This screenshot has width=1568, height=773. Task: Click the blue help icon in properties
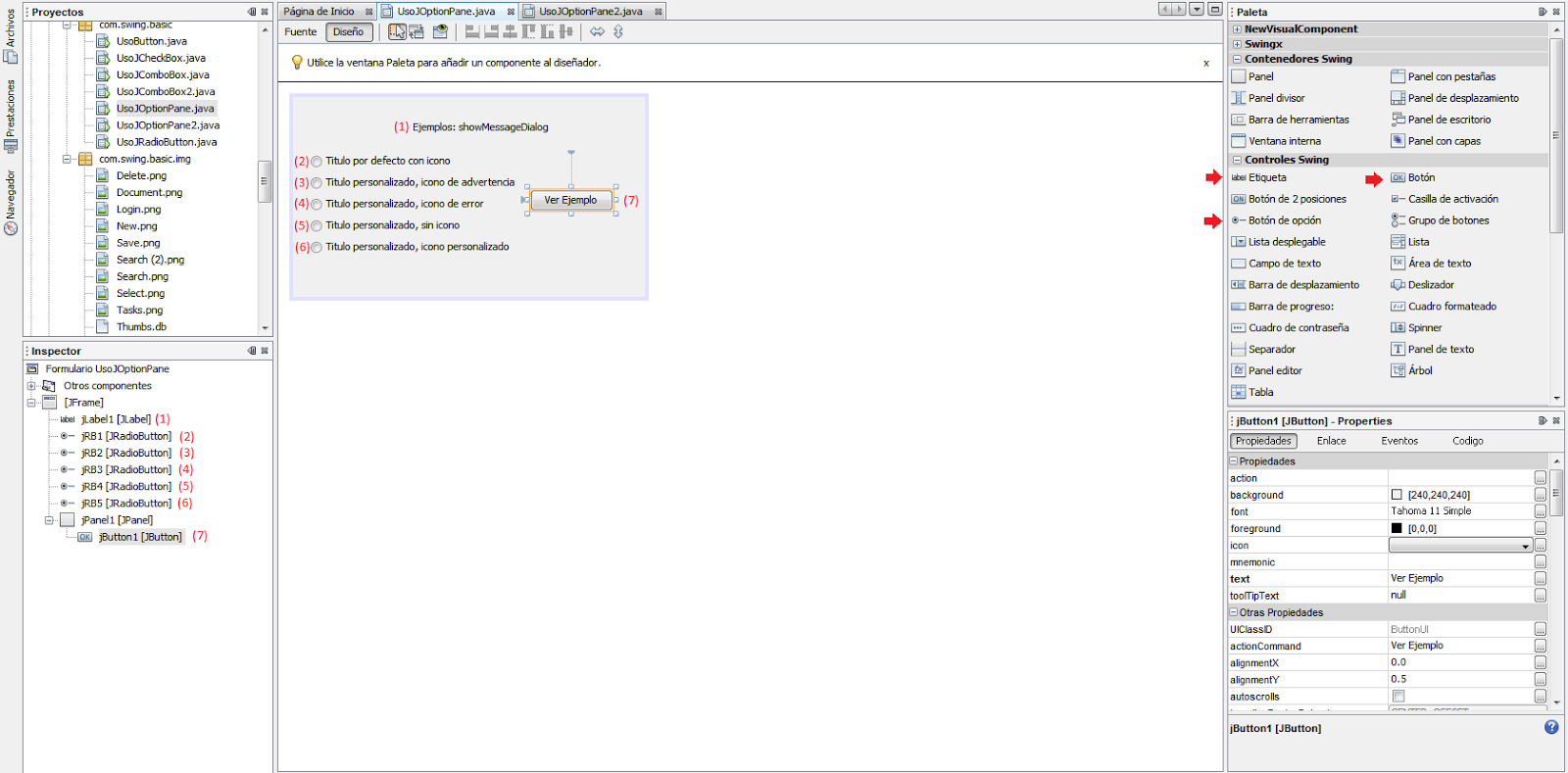(1551, 727)
